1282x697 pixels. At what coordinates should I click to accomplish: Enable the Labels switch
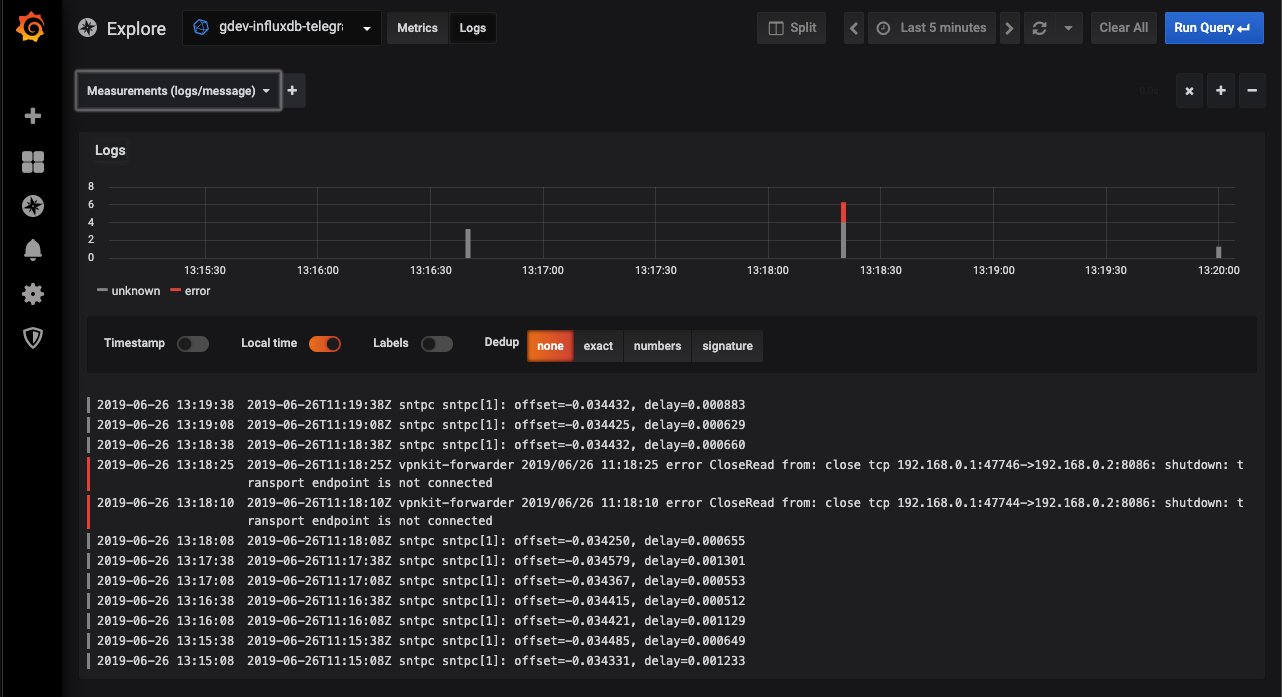coord(437,343)
